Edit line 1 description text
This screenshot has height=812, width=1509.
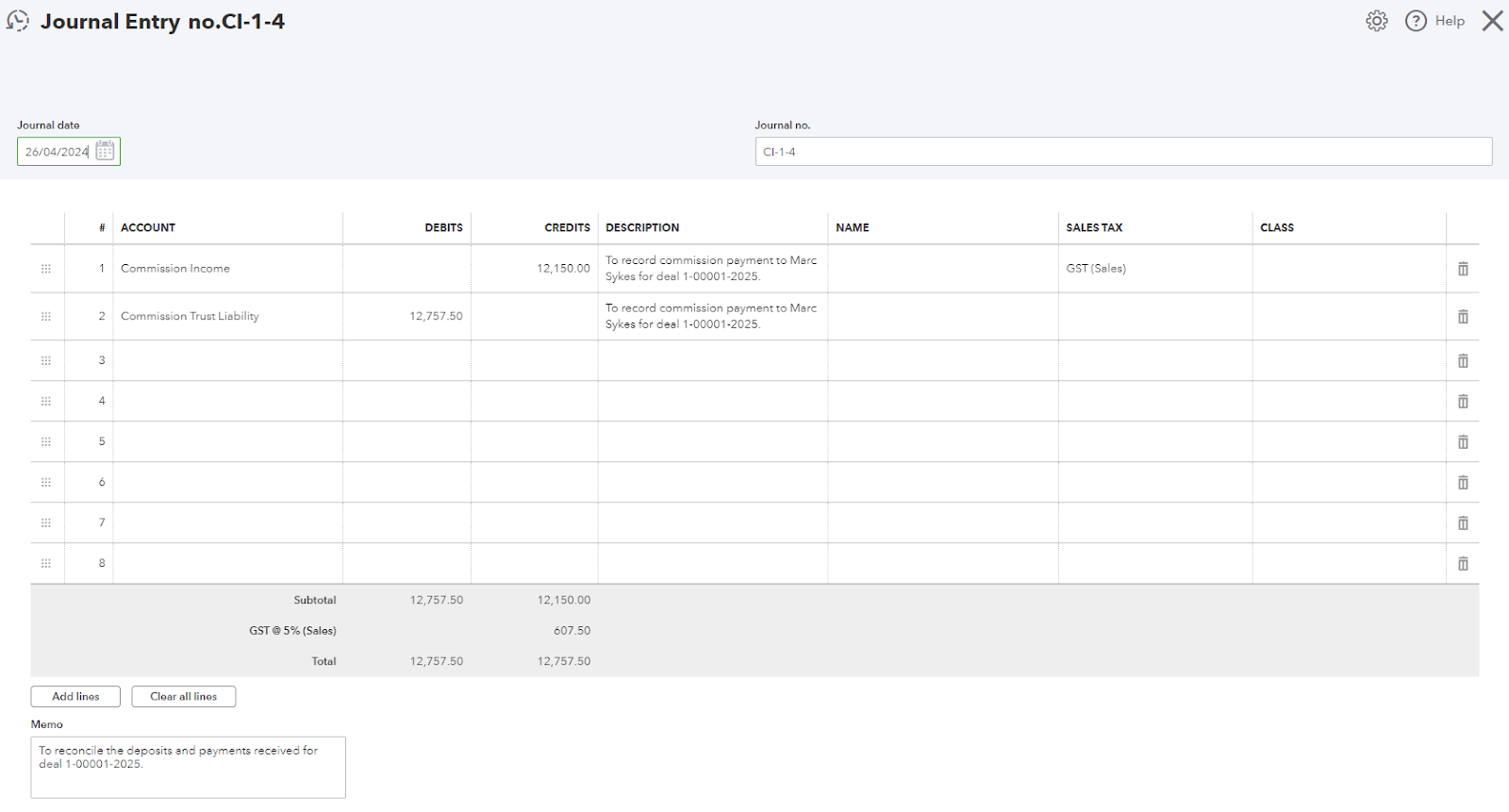pyautogui.click(x=713, y=269)
